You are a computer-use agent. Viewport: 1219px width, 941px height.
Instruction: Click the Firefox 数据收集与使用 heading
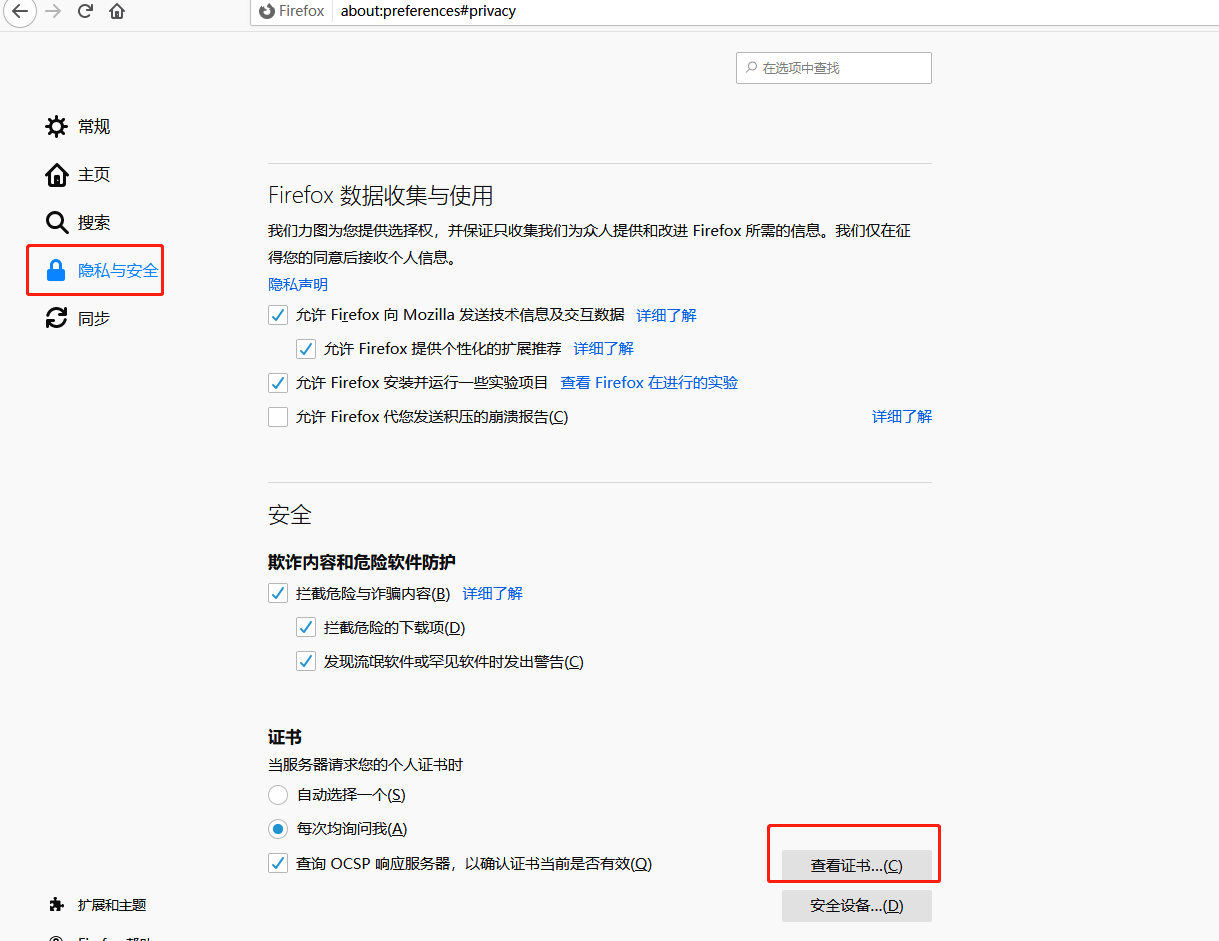pos(381,195)
